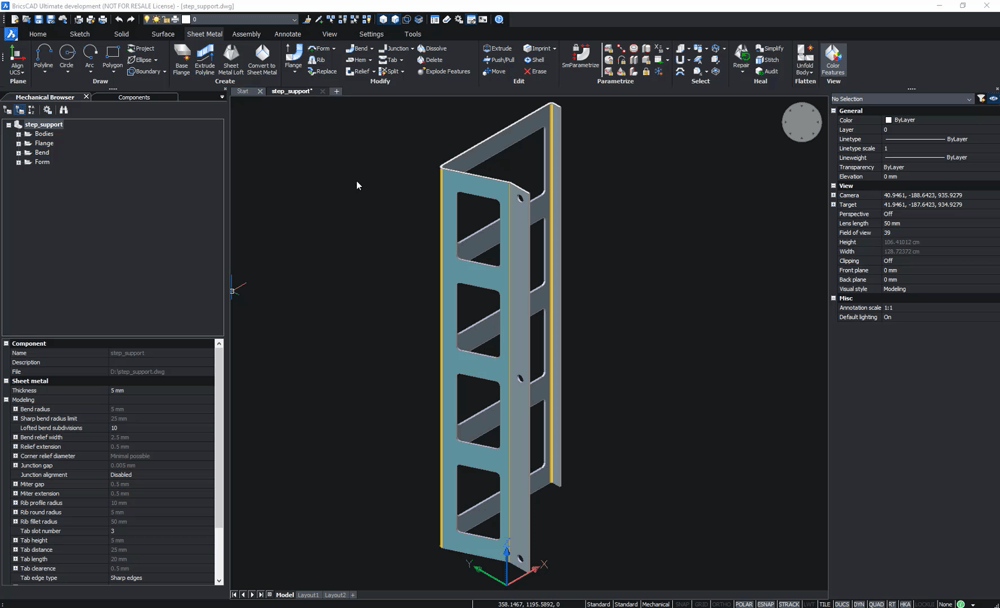Image resolution: width=1000 pixels, height=608 pixels.
Task: Click the ByLayer color swatch
Action: [x=888, y=120]
